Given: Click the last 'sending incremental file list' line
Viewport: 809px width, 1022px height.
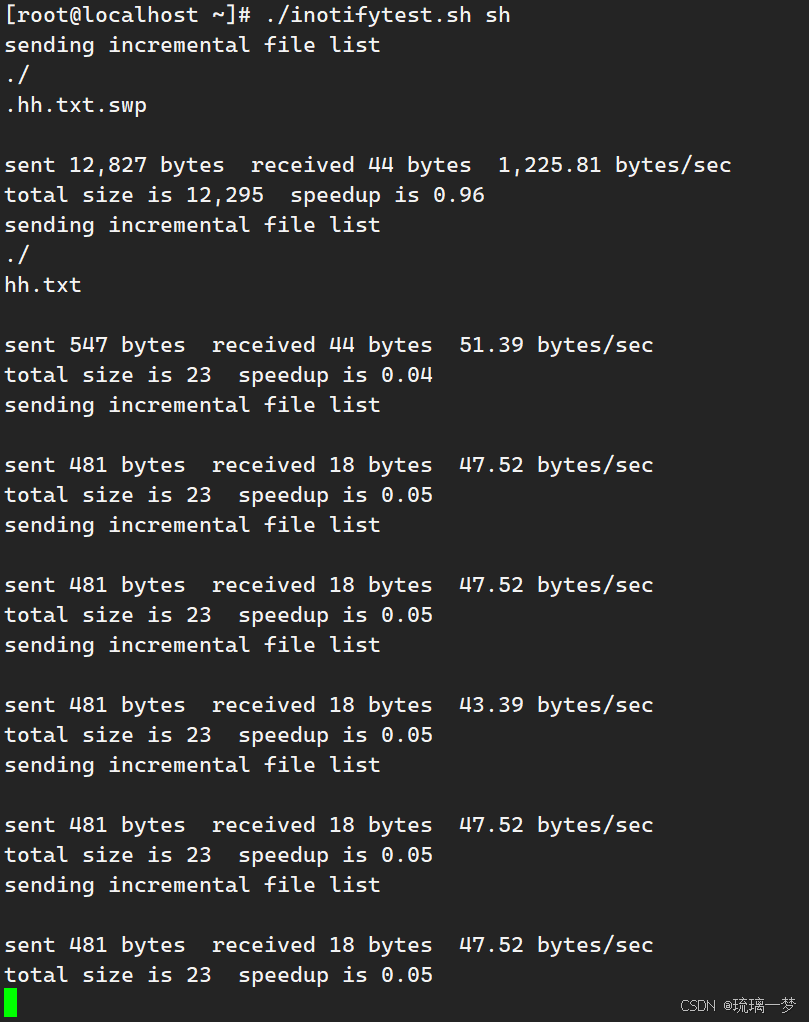Looking at the screenshot, I should pos(192,885).
